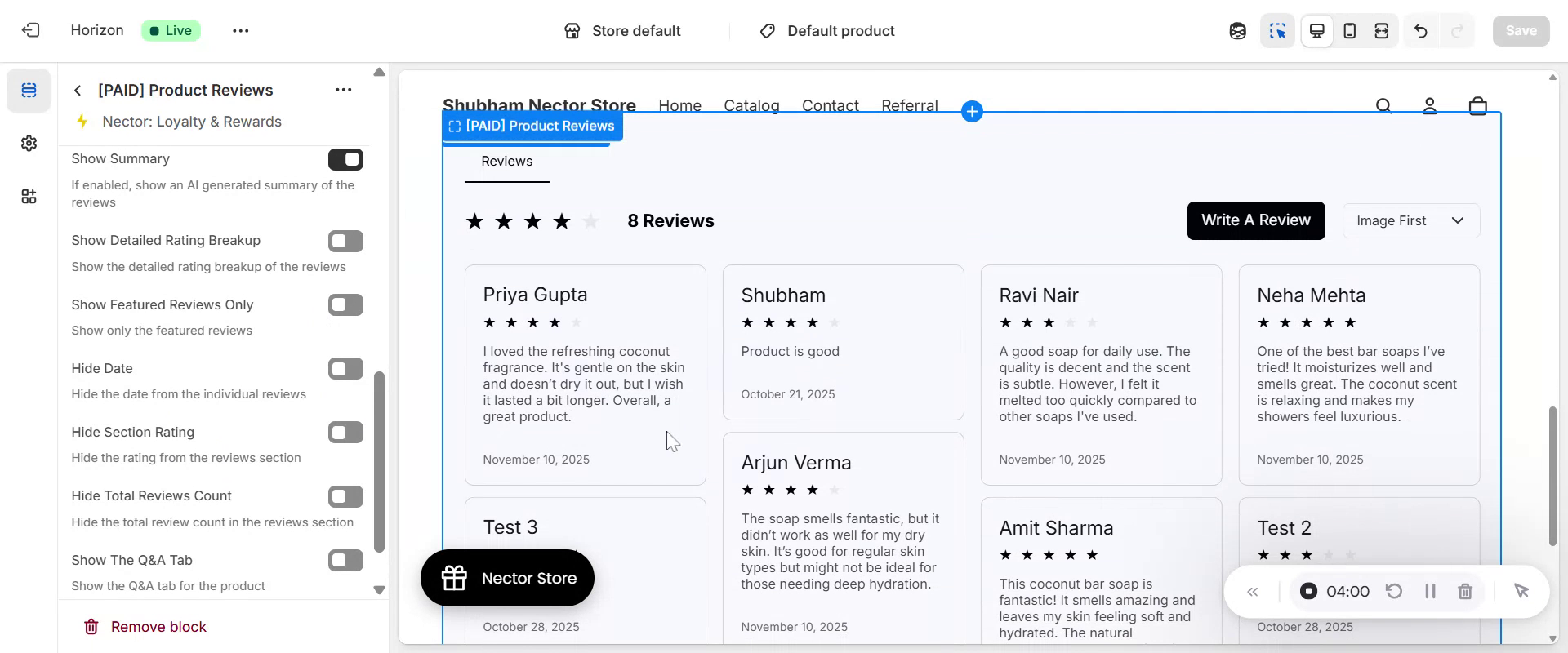This screenshot has width=1568, height=653.
Task: Open Referral in store navigation
Action: [910, 105]
